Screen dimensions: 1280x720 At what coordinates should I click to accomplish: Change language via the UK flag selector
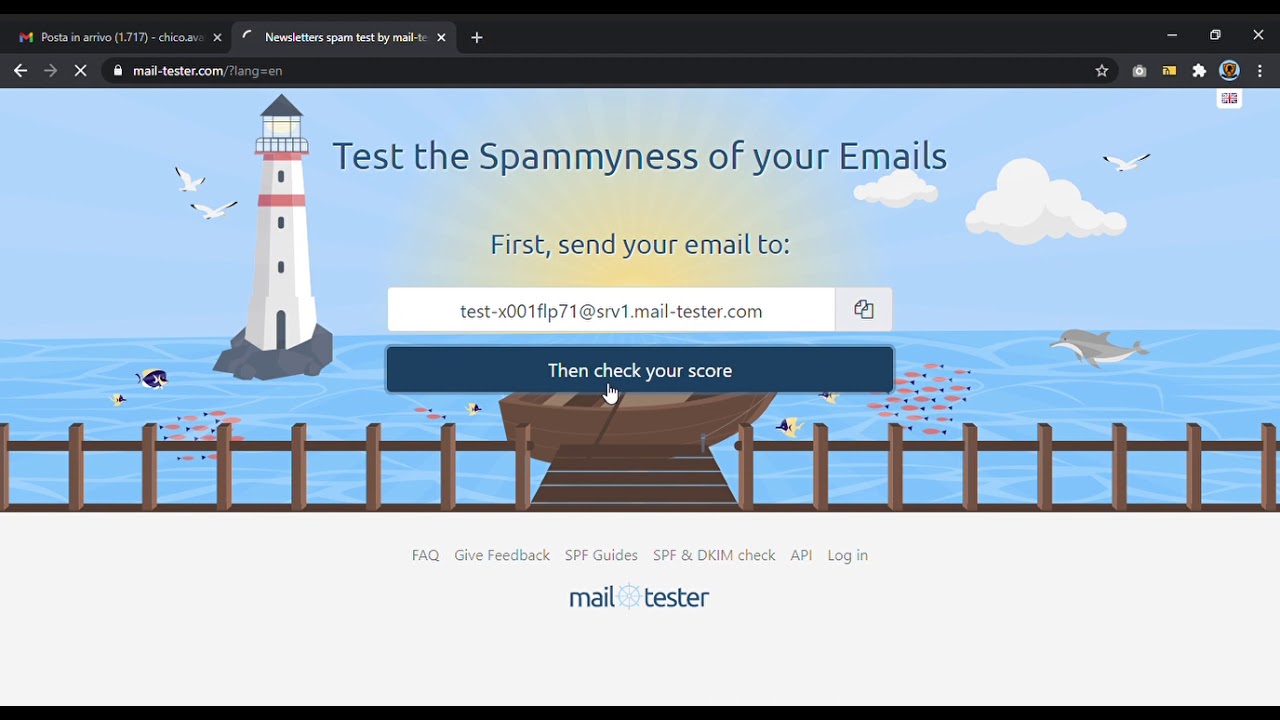[1228, 99]
